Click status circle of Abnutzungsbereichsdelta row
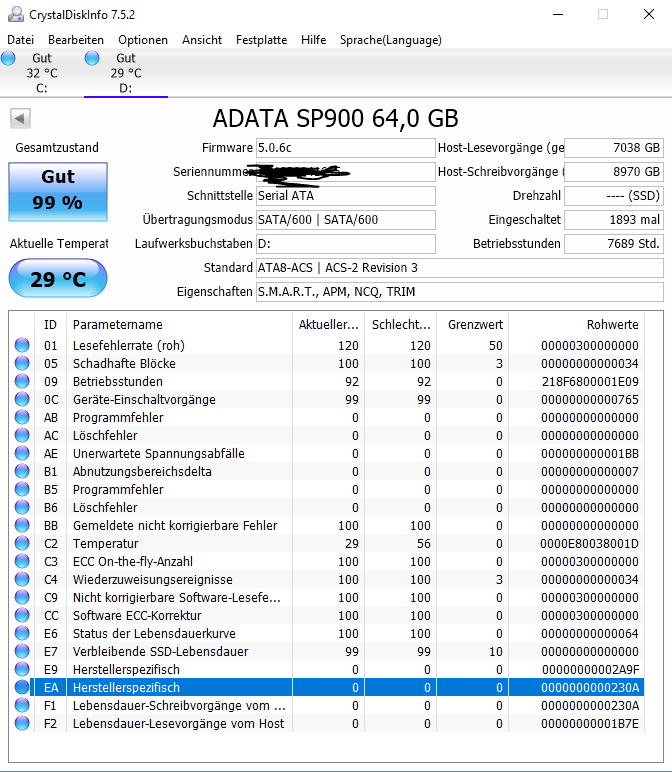Image resolution: width=672 pixels, height=772 pixels. [x=22, y=471]
